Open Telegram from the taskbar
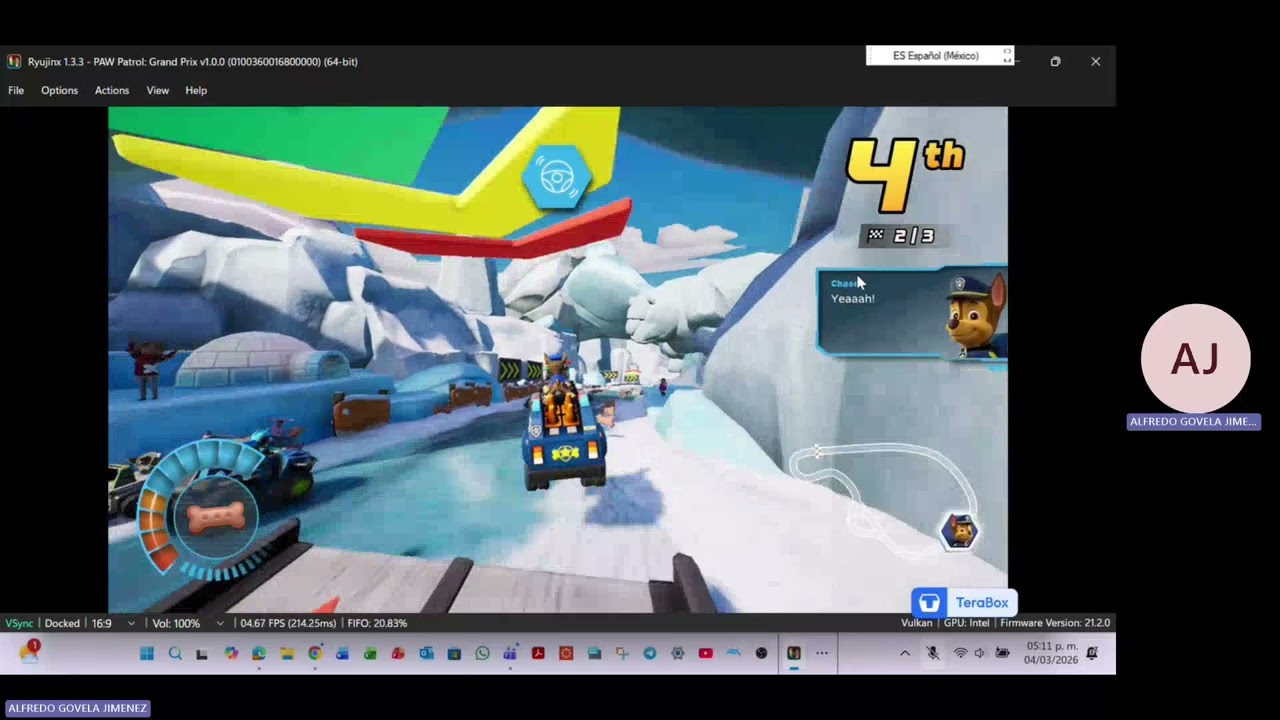1280x720 pixels. coord(650,653)
